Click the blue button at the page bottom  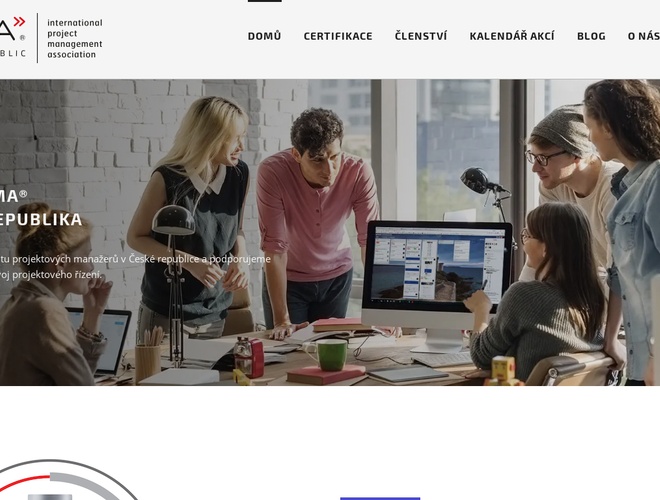pos(380,499)
